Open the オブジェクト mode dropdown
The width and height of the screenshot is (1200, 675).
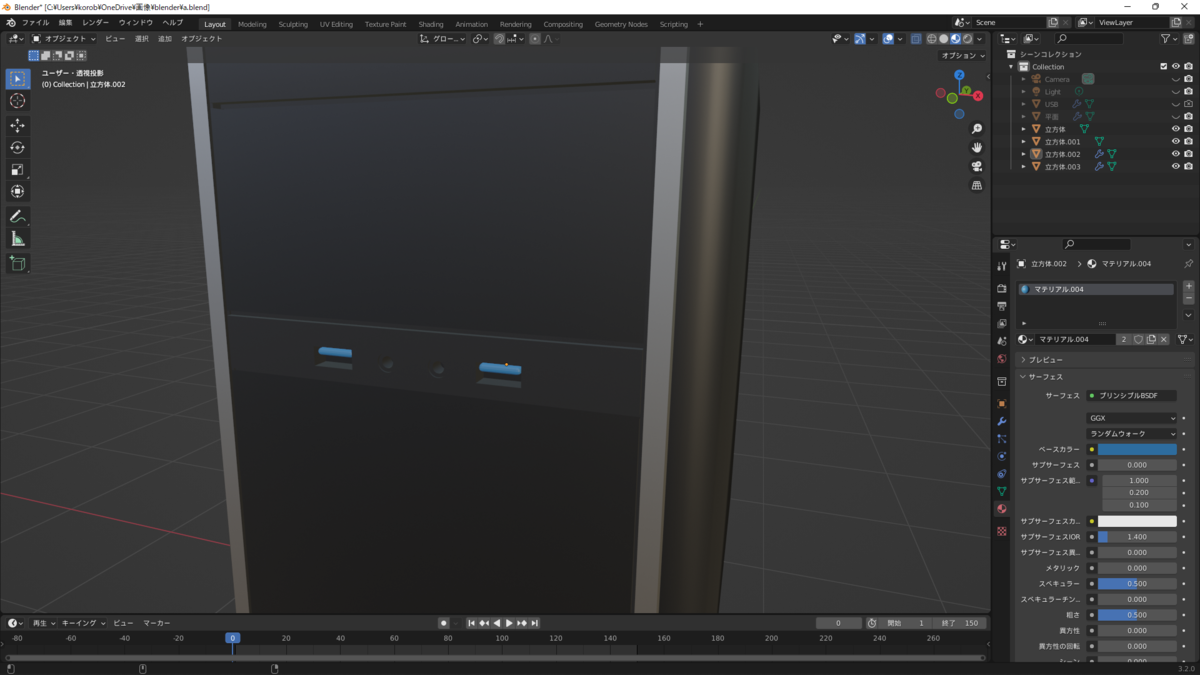[x=64, y=39]
